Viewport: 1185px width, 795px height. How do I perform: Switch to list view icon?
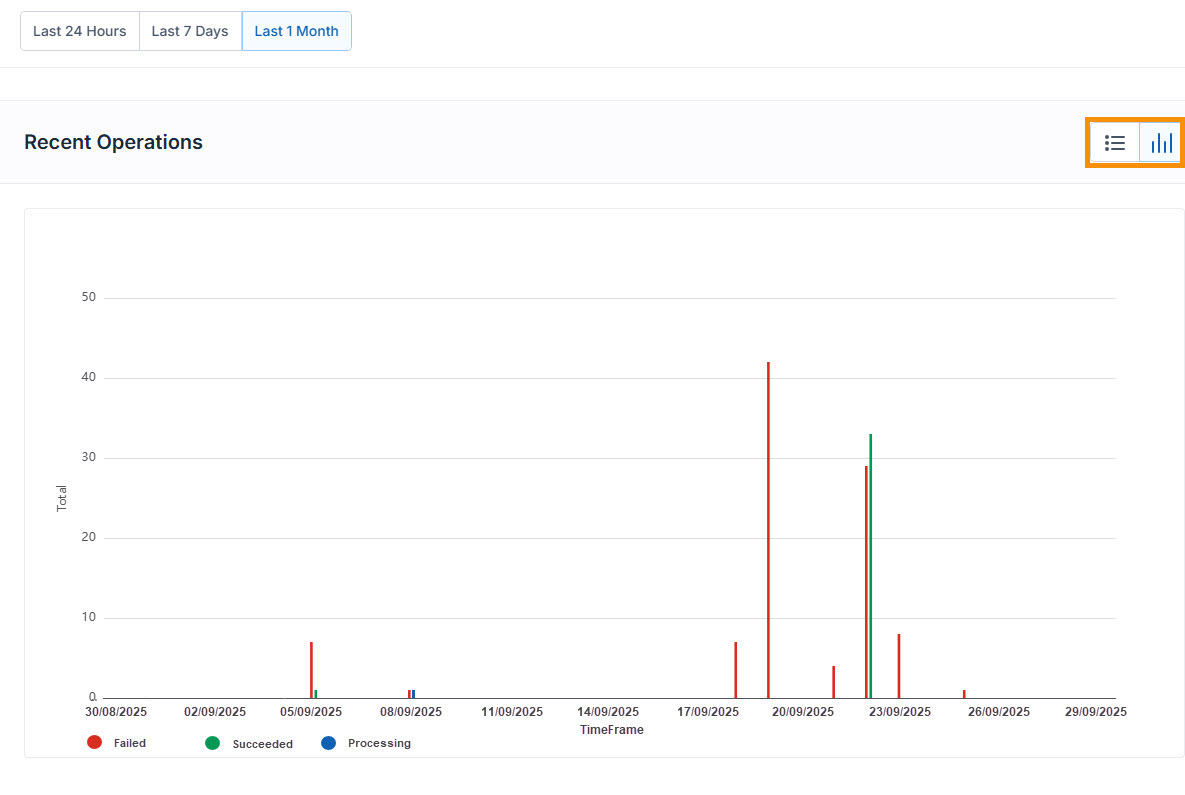[x=1114, y=143]
